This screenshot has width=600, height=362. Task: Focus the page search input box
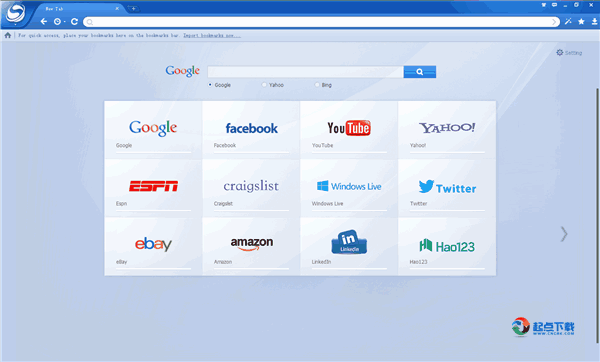tap(305, 72)
